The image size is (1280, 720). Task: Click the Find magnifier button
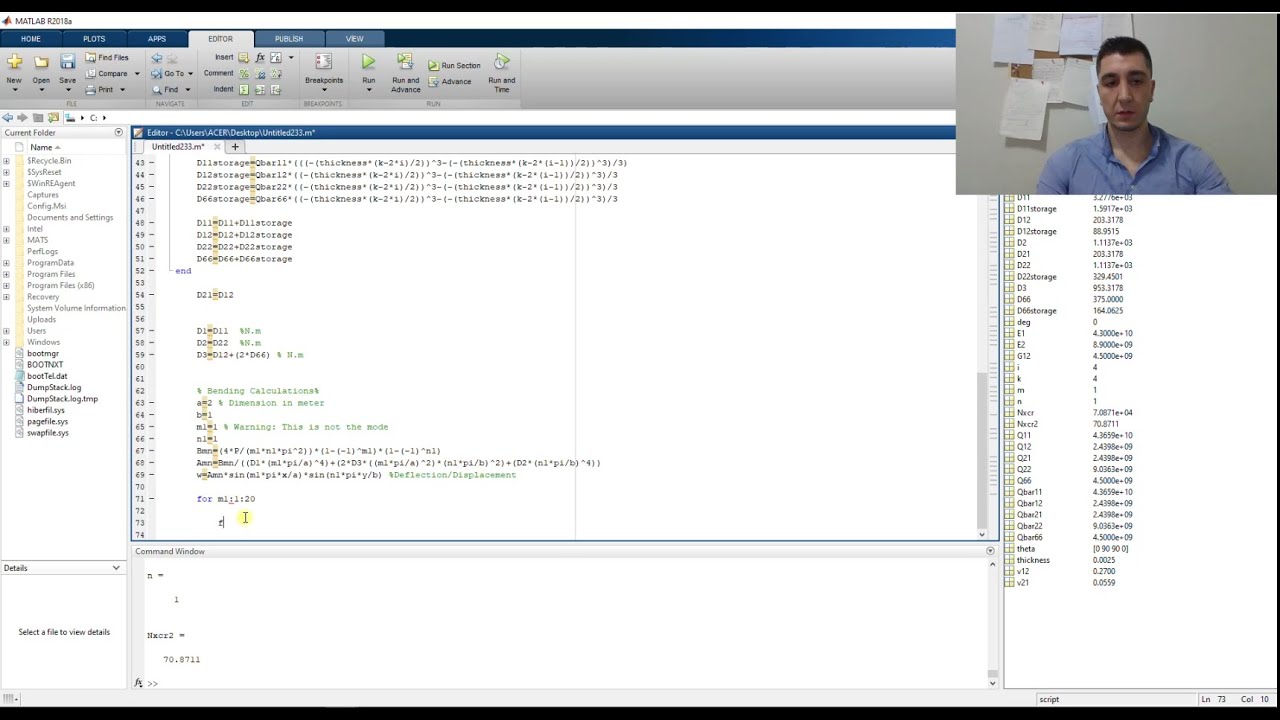coord(165,89)
